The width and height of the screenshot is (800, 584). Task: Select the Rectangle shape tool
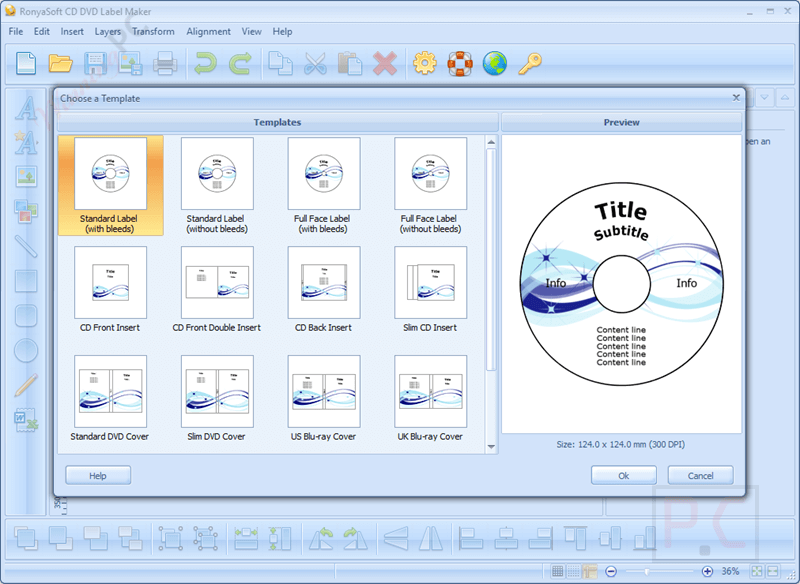26,281
